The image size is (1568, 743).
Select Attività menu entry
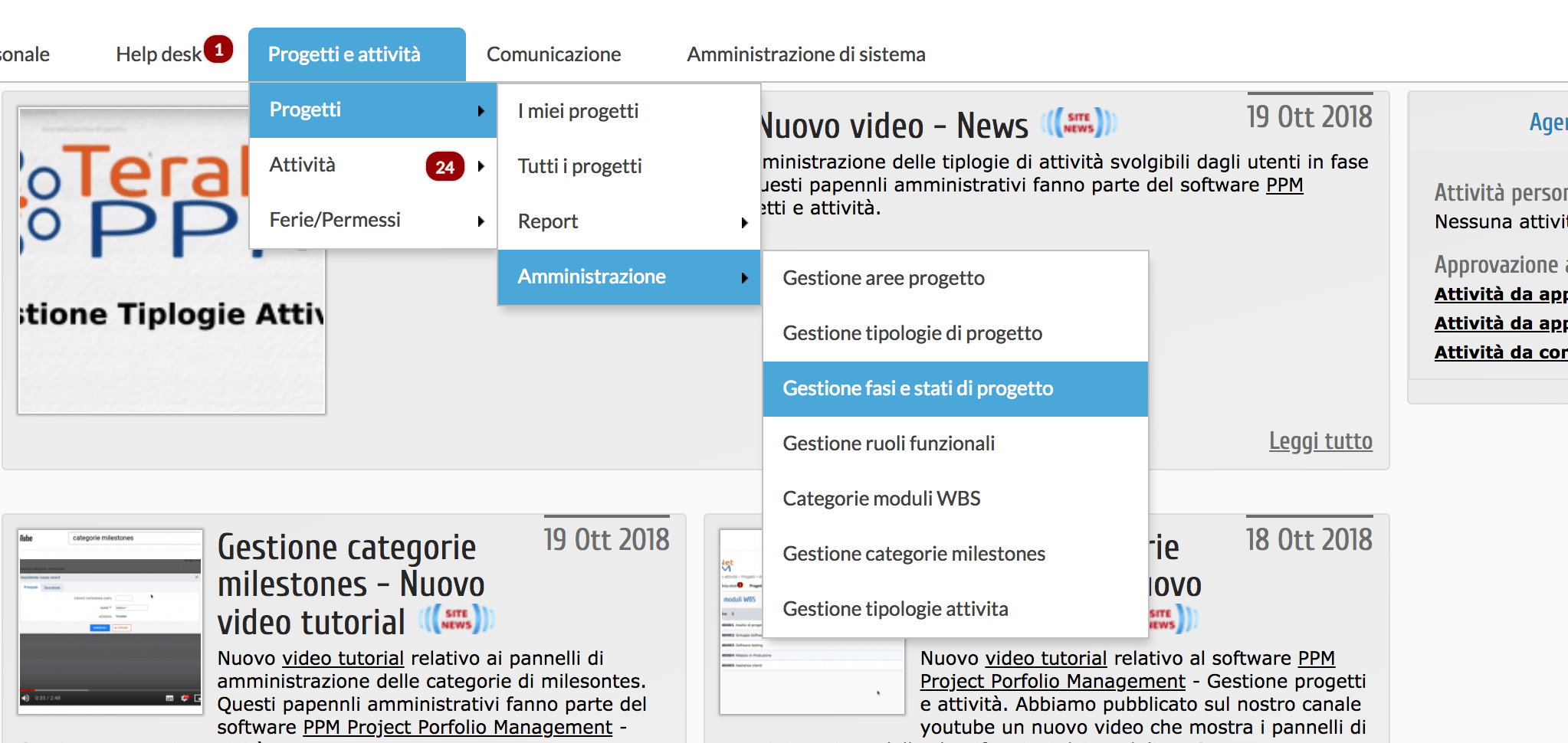[373, 165]
